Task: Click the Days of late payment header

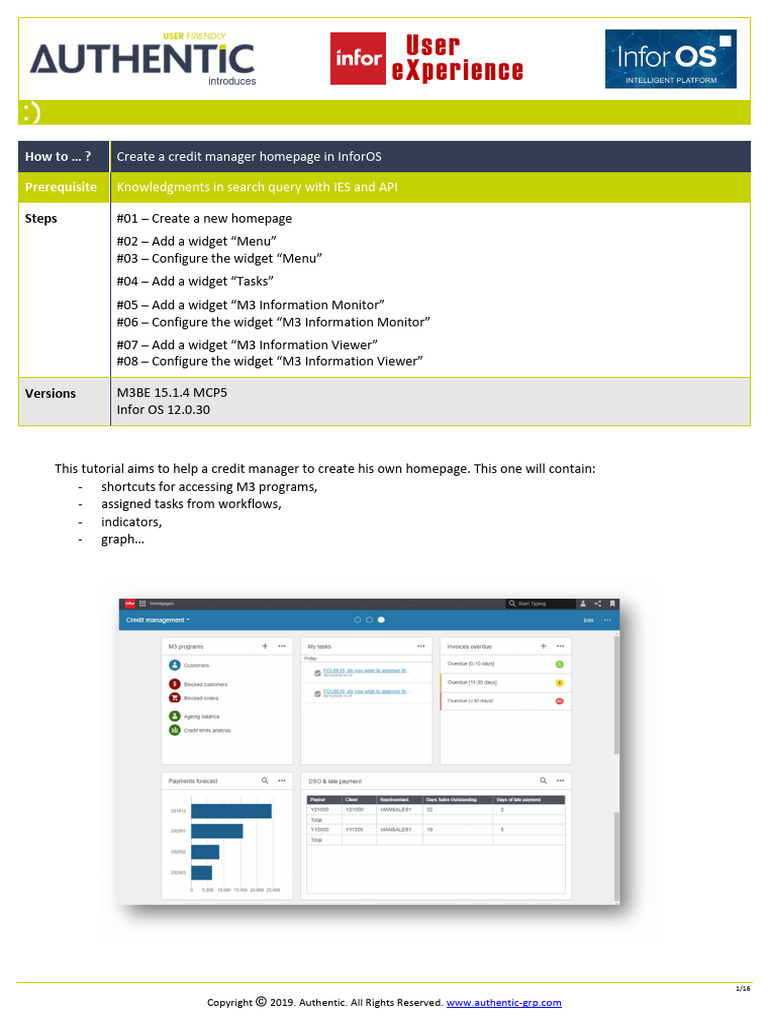Action: pos(529,799)
